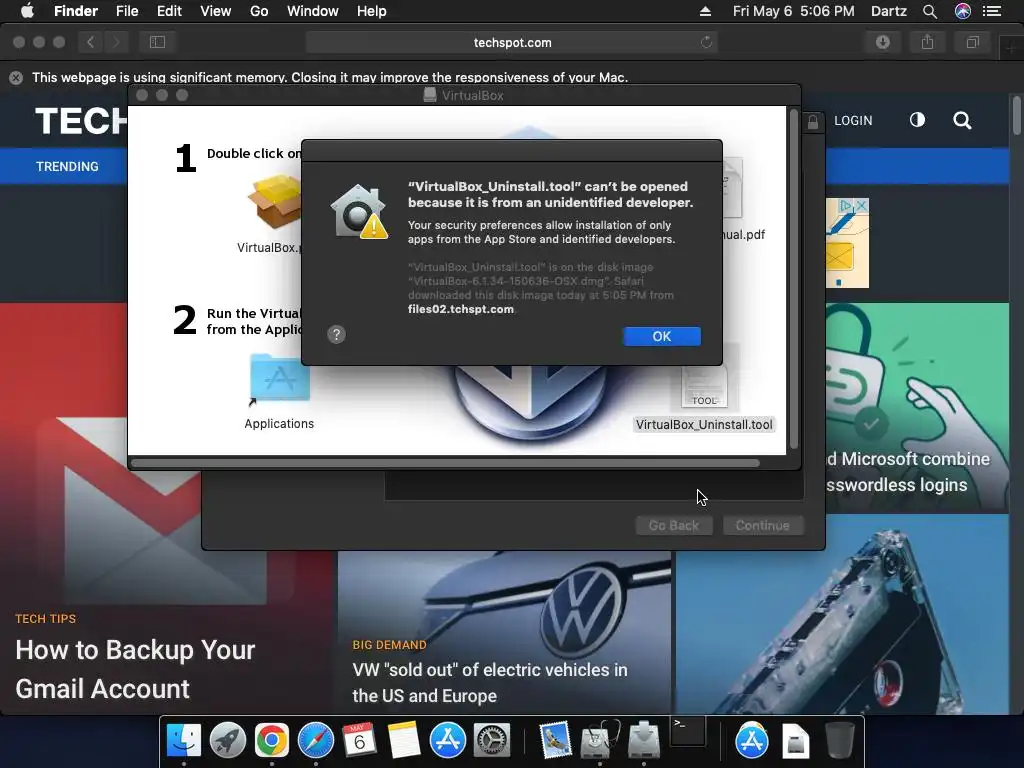Click the eject icon in menu bar
The width and height of the screenshot is (1024, 768).
pyautogui.click(x=705, y=11)
